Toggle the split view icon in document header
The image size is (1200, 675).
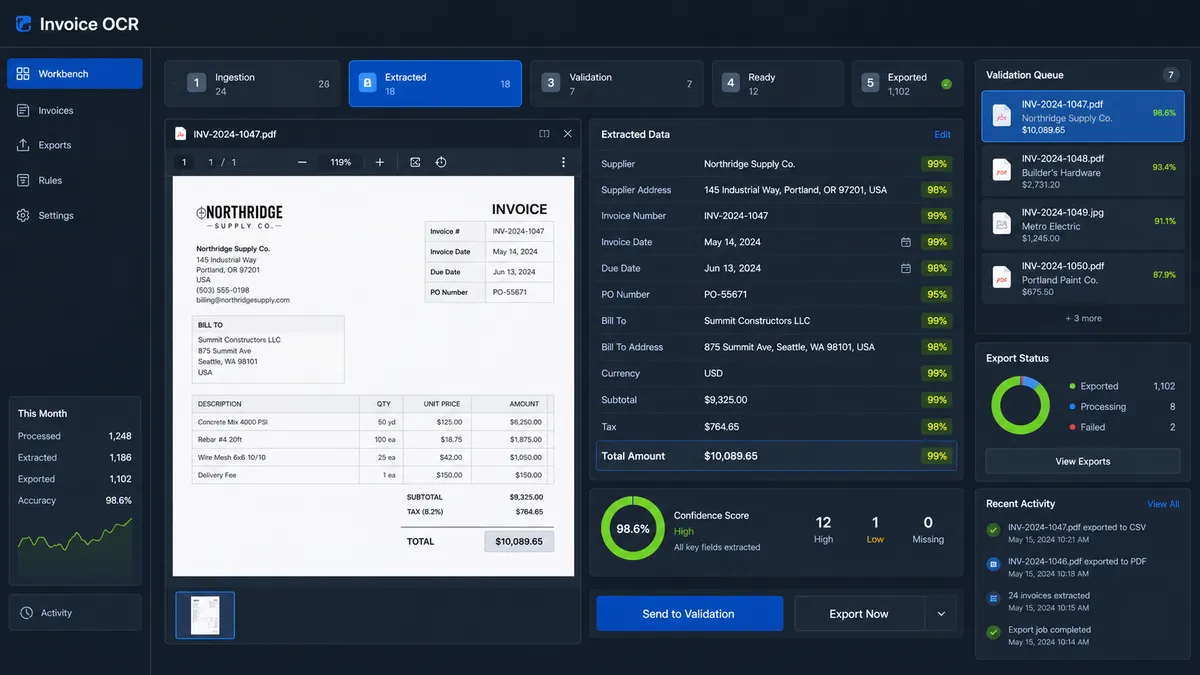coord(544,134)
